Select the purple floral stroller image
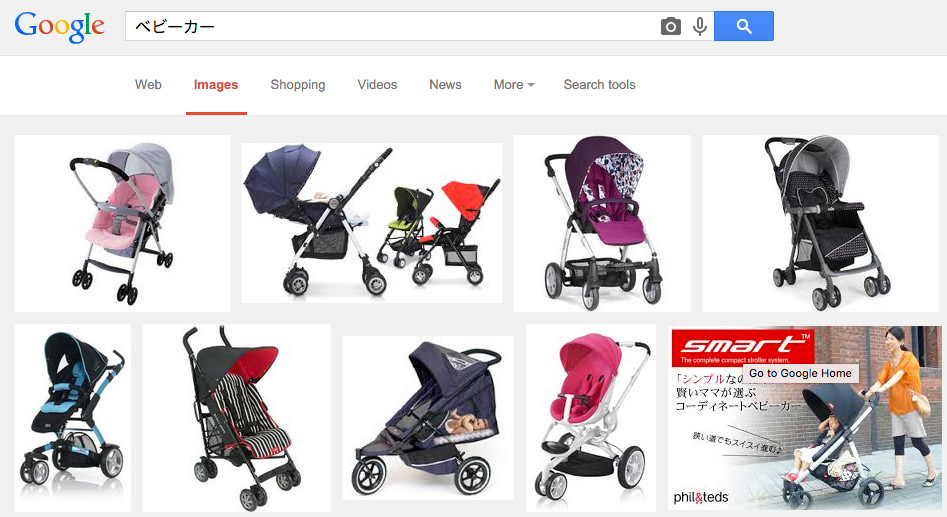947x517 pixels. 602,223
